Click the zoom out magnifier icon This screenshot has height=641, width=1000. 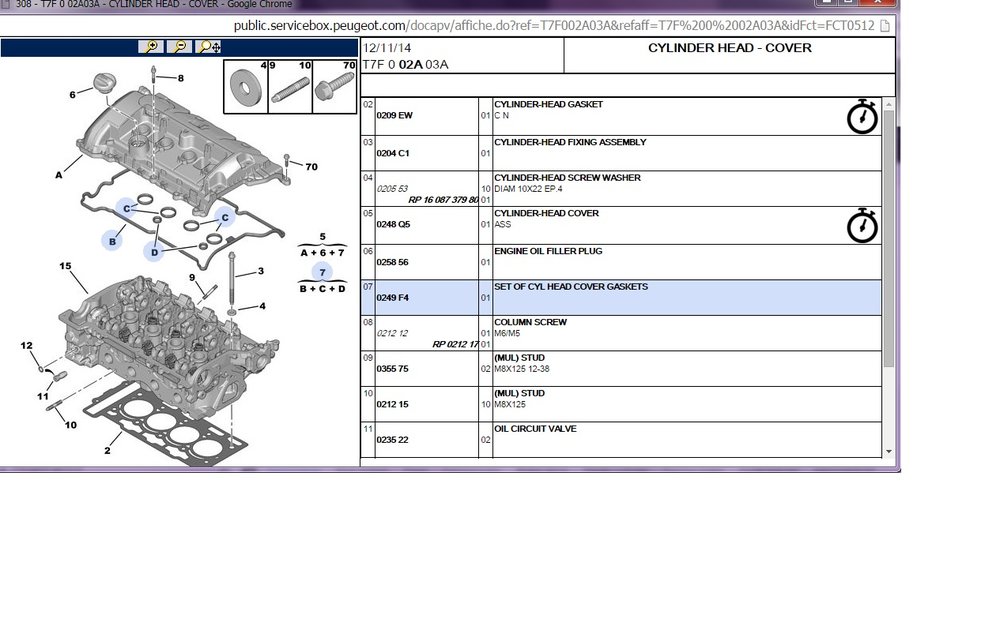(179, 47)
